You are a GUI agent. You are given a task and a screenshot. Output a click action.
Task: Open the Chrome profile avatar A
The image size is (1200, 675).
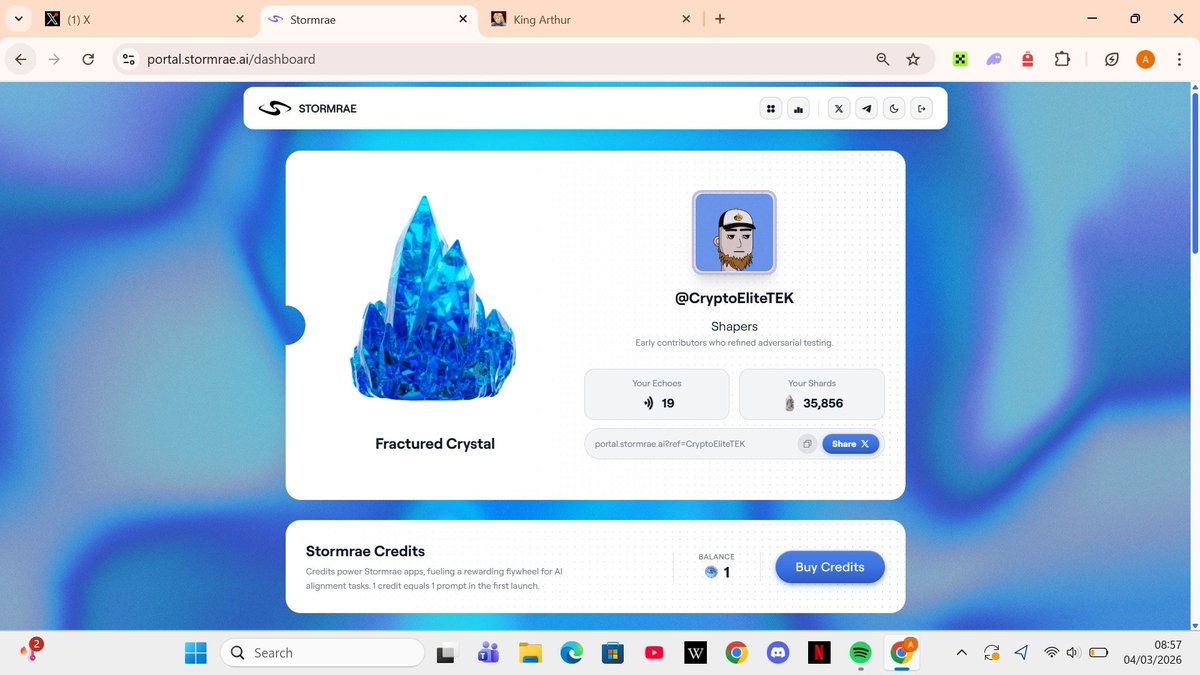[1146, 59]
